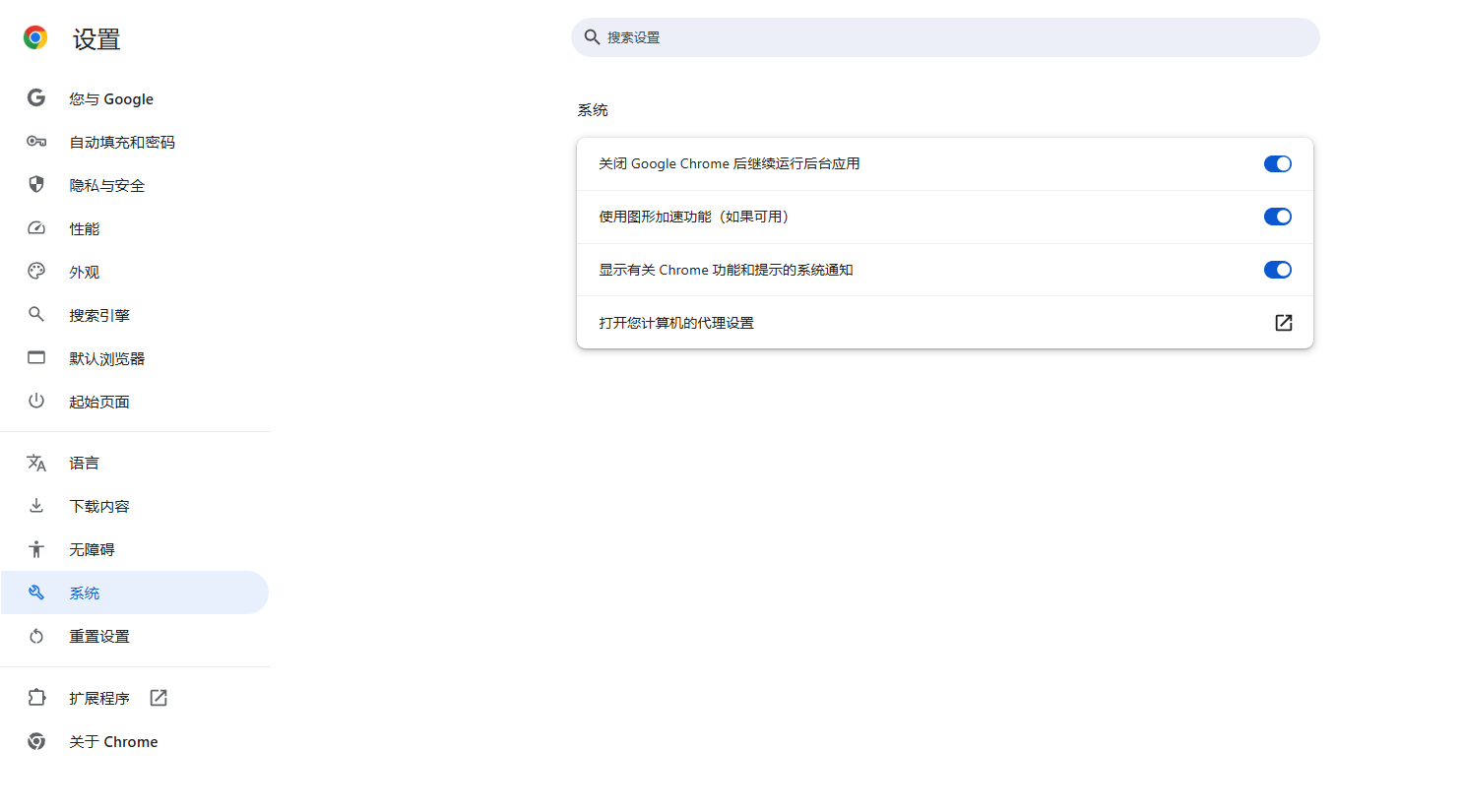Click the Google G icon in sidebar
This screenshot has height=812, width=1463.
36,97
